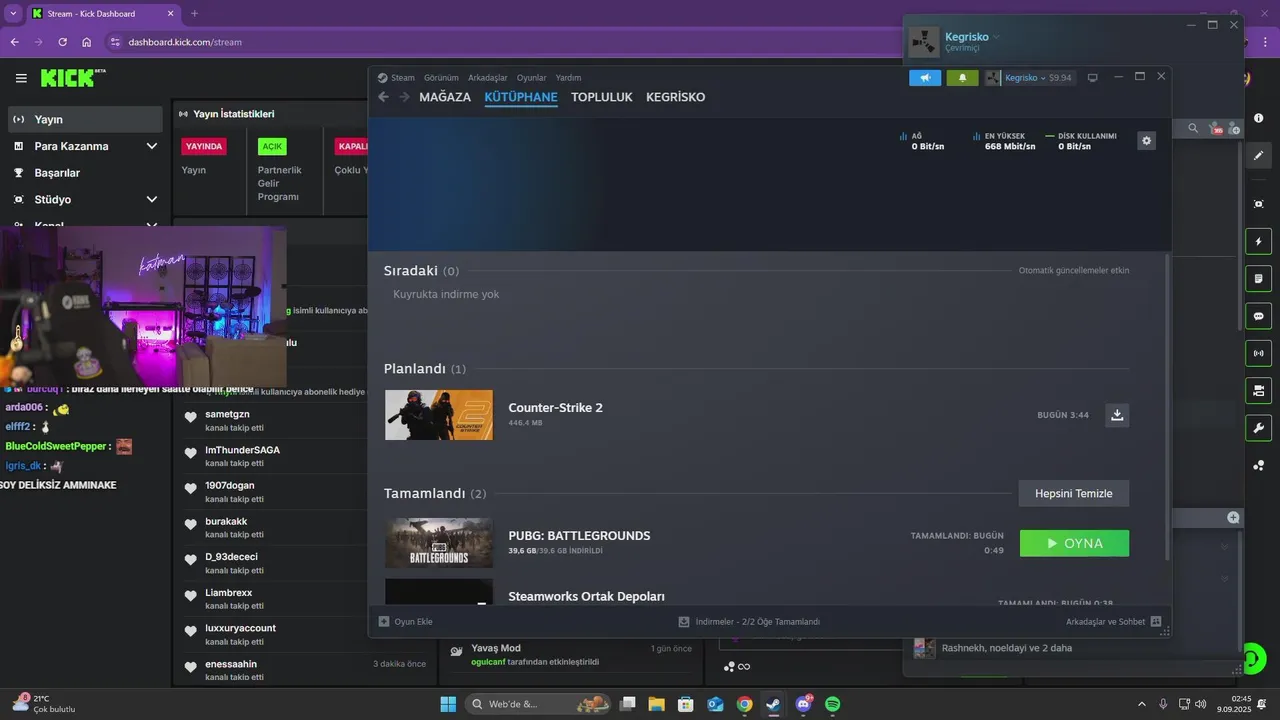Click lightning bolt quick actions icon

point(1258,241)
